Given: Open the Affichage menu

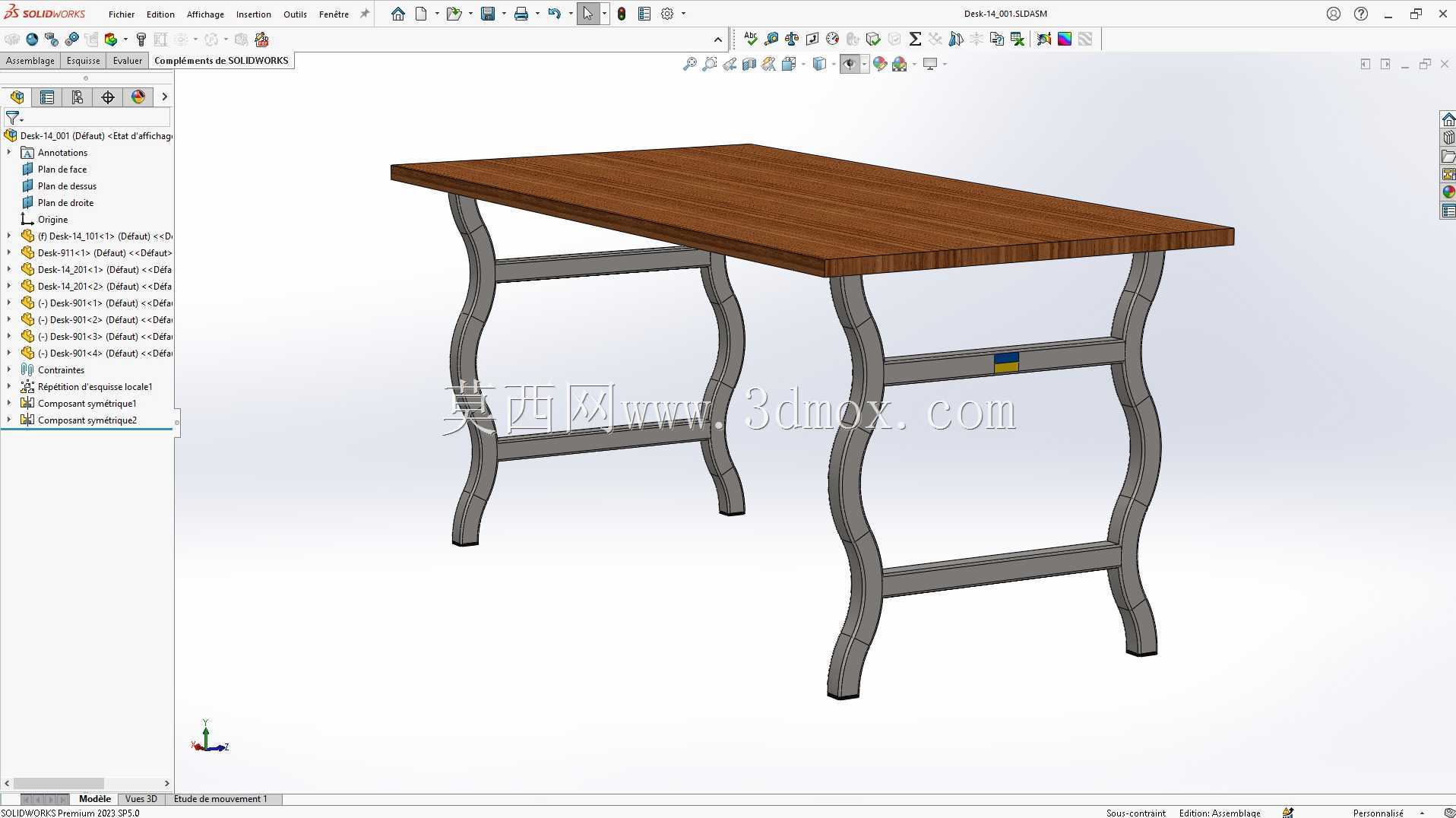Looking at the screenshot, I should click(205, 14).
